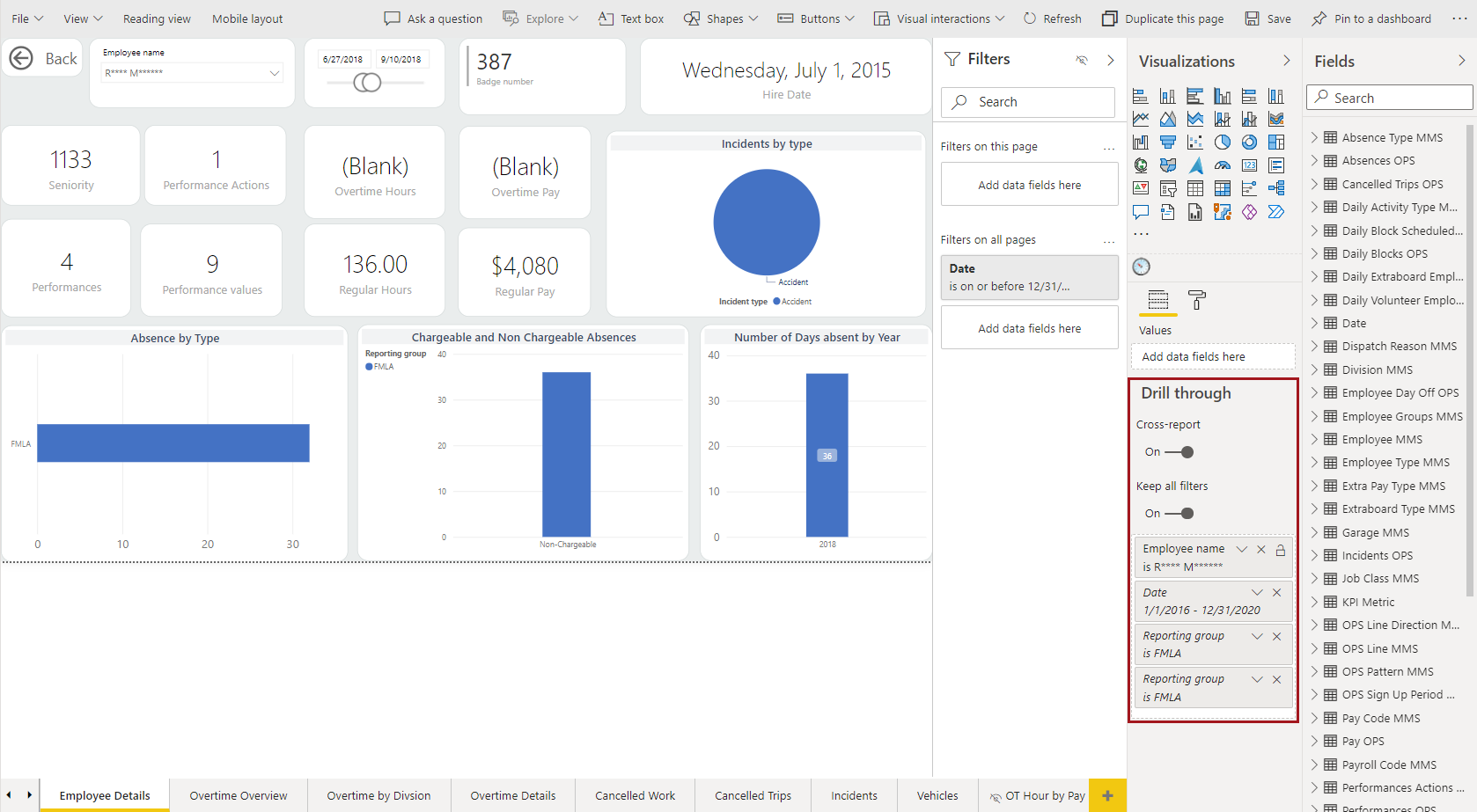
Task: Click the Back button
Action: tap(41, 58)
